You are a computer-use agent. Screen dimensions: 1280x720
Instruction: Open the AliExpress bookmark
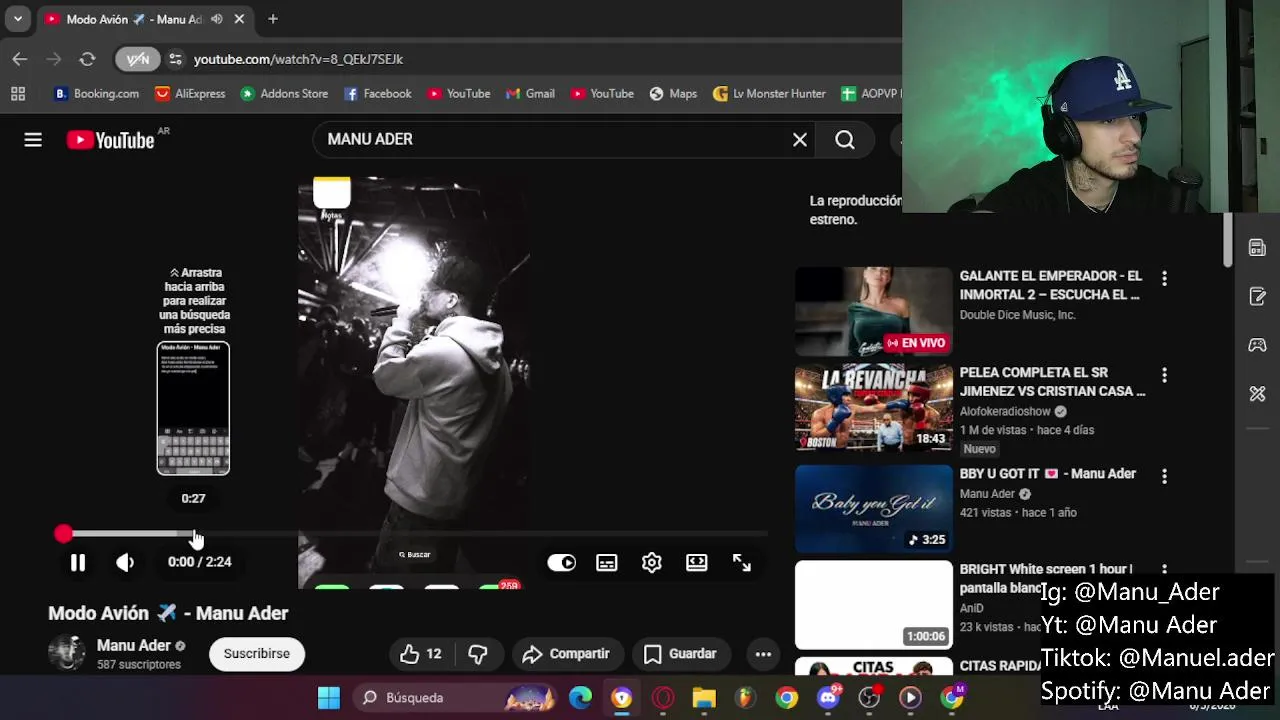190,94
